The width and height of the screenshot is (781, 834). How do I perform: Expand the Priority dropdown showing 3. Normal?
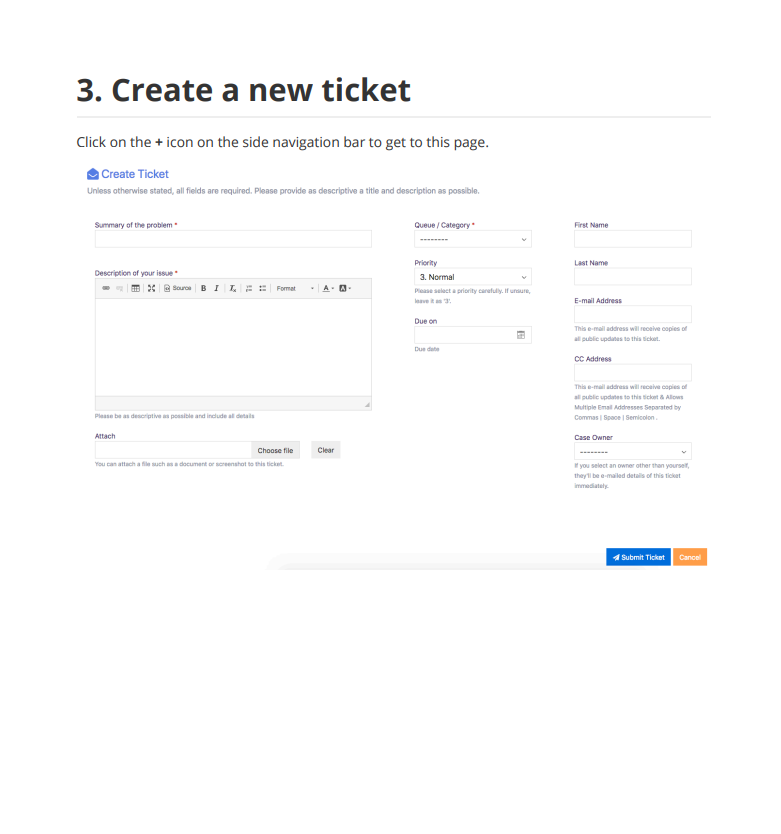point(473,277)
